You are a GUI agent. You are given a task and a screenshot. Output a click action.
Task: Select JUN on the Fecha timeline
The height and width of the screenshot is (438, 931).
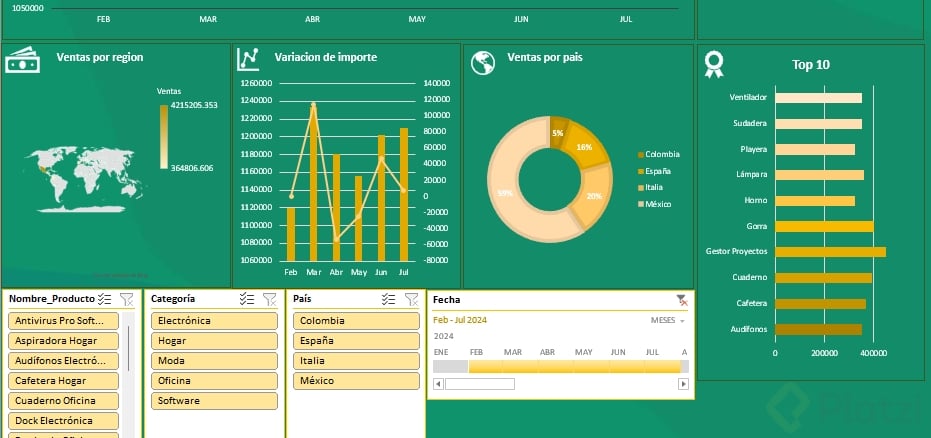point(626,366)
